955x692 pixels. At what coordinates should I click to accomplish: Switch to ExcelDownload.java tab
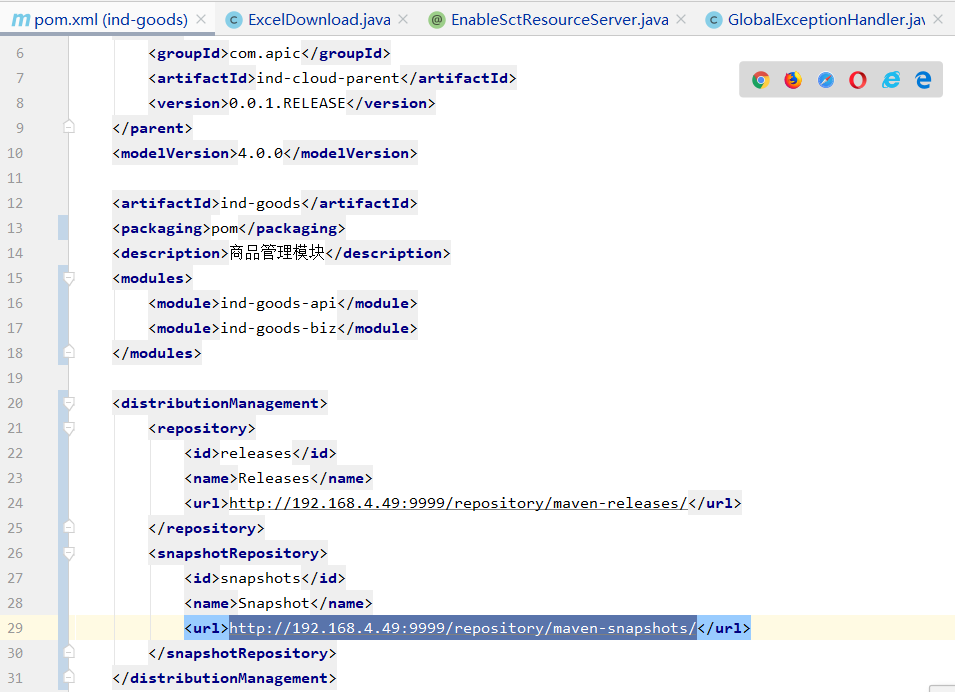click(x=319, y=20)
